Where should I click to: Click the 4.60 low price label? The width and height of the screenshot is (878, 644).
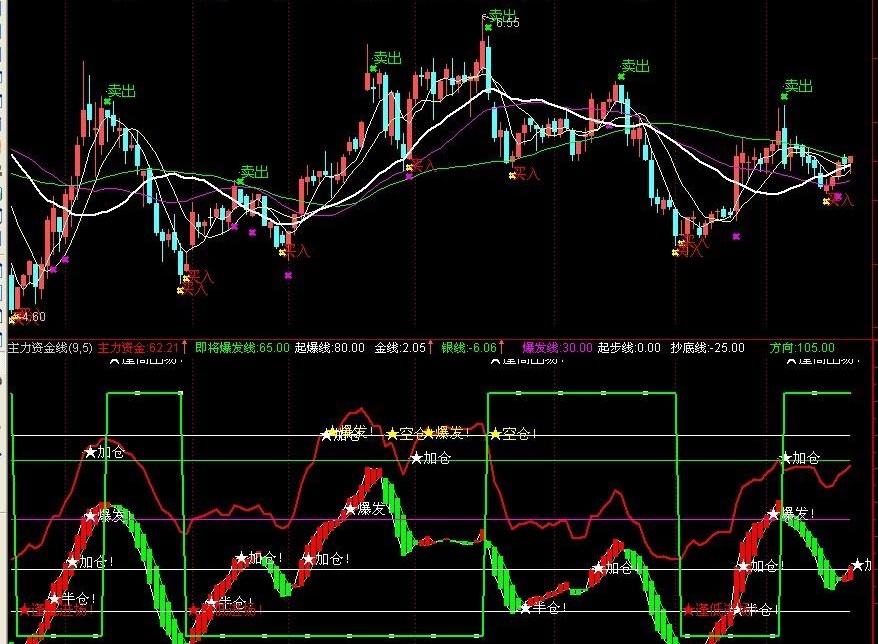34,317
